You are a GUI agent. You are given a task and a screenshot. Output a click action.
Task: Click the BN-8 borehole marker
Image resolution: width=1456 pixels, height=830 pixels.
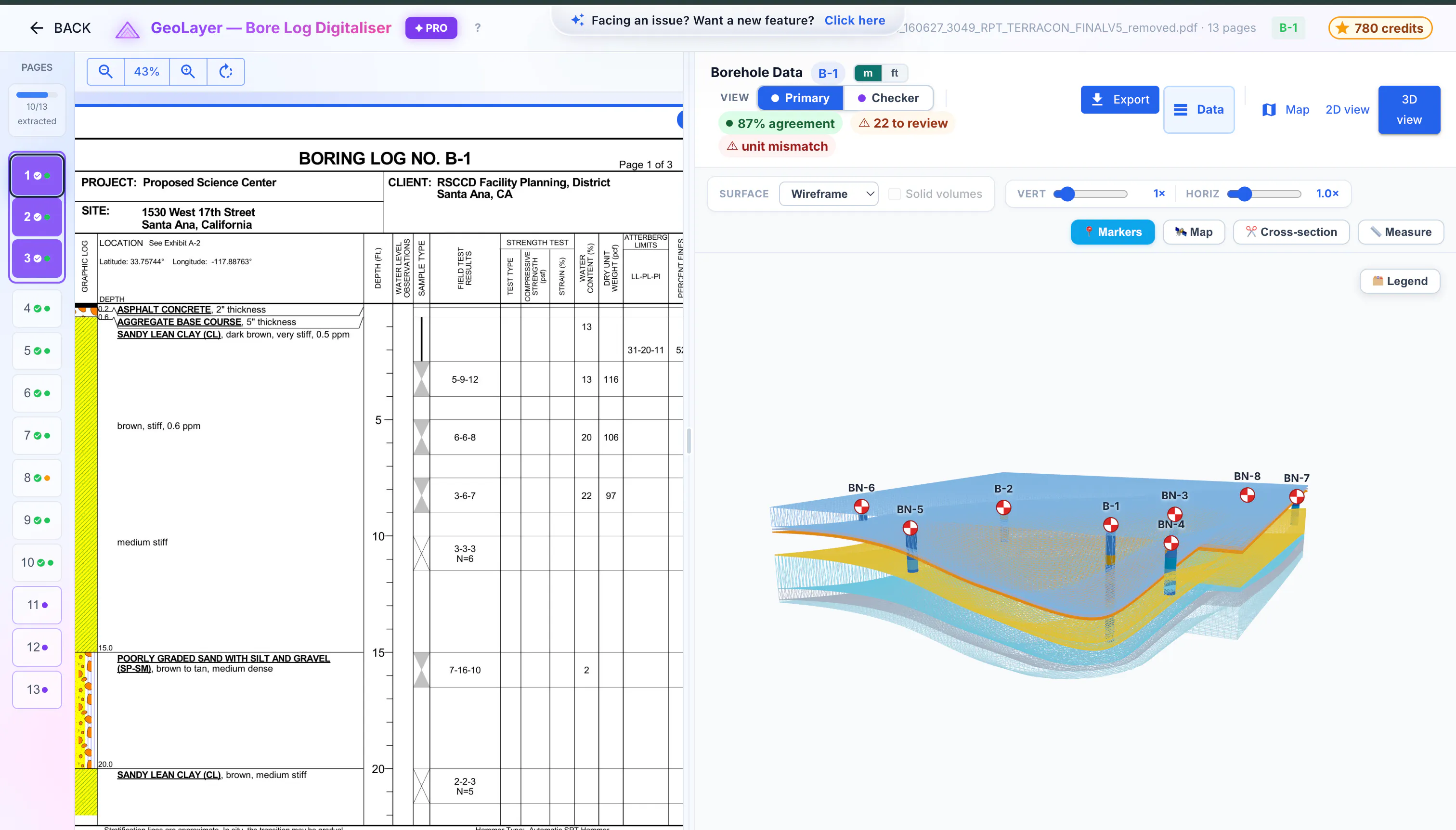(1248, 495)
